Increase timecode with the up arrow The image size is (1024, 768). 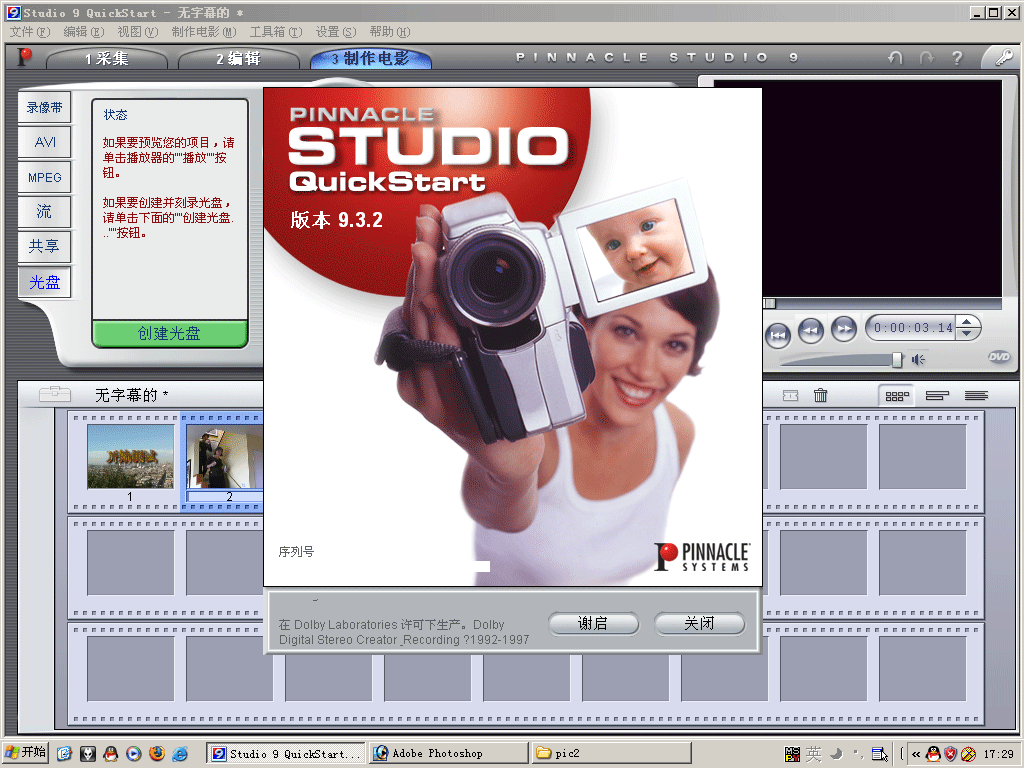pyautogui.click(x=967, y=321)
